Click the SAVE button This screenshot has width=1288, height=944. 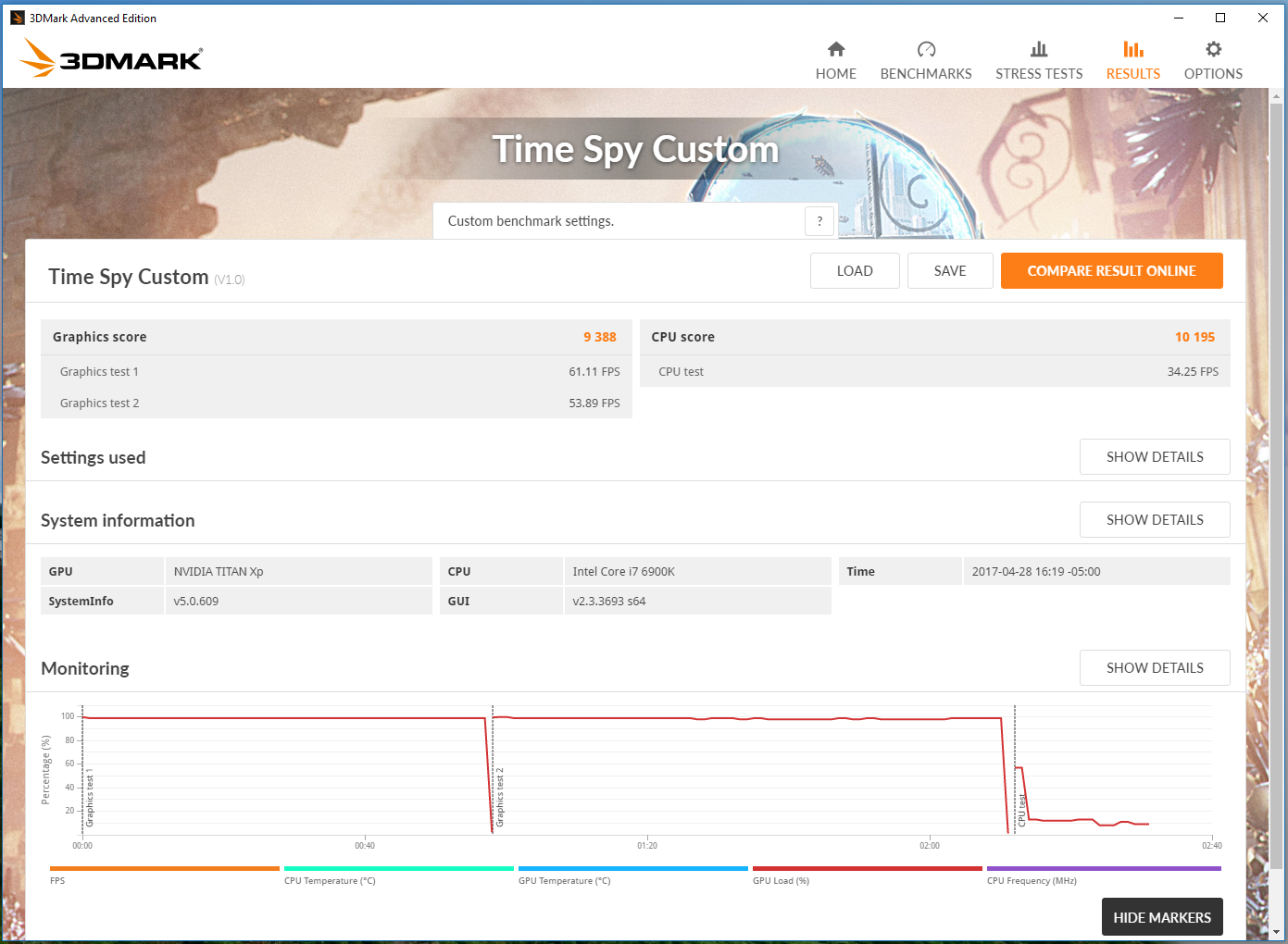tap(950, 271)
